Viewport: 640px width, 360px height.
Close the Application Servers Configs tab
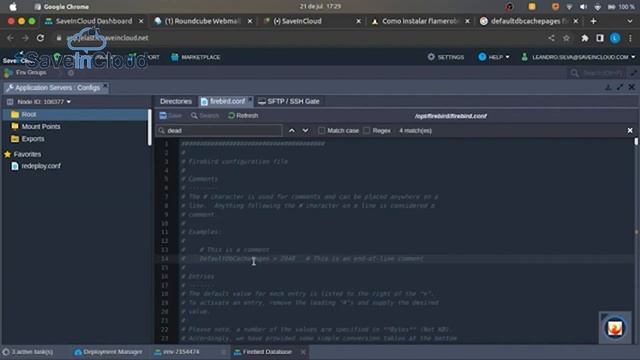[x=105, y=86]
